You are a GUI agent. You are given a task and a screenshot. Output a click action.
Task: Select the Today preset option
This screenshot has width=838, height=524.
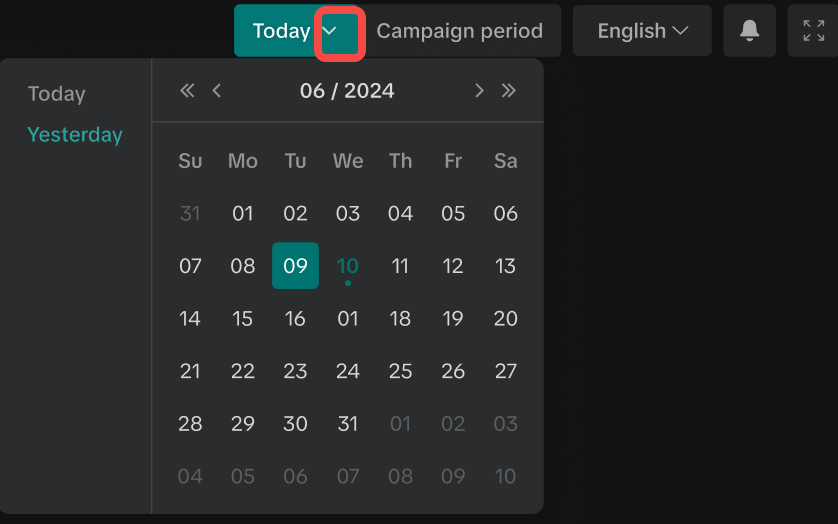(x=57, y=94)
